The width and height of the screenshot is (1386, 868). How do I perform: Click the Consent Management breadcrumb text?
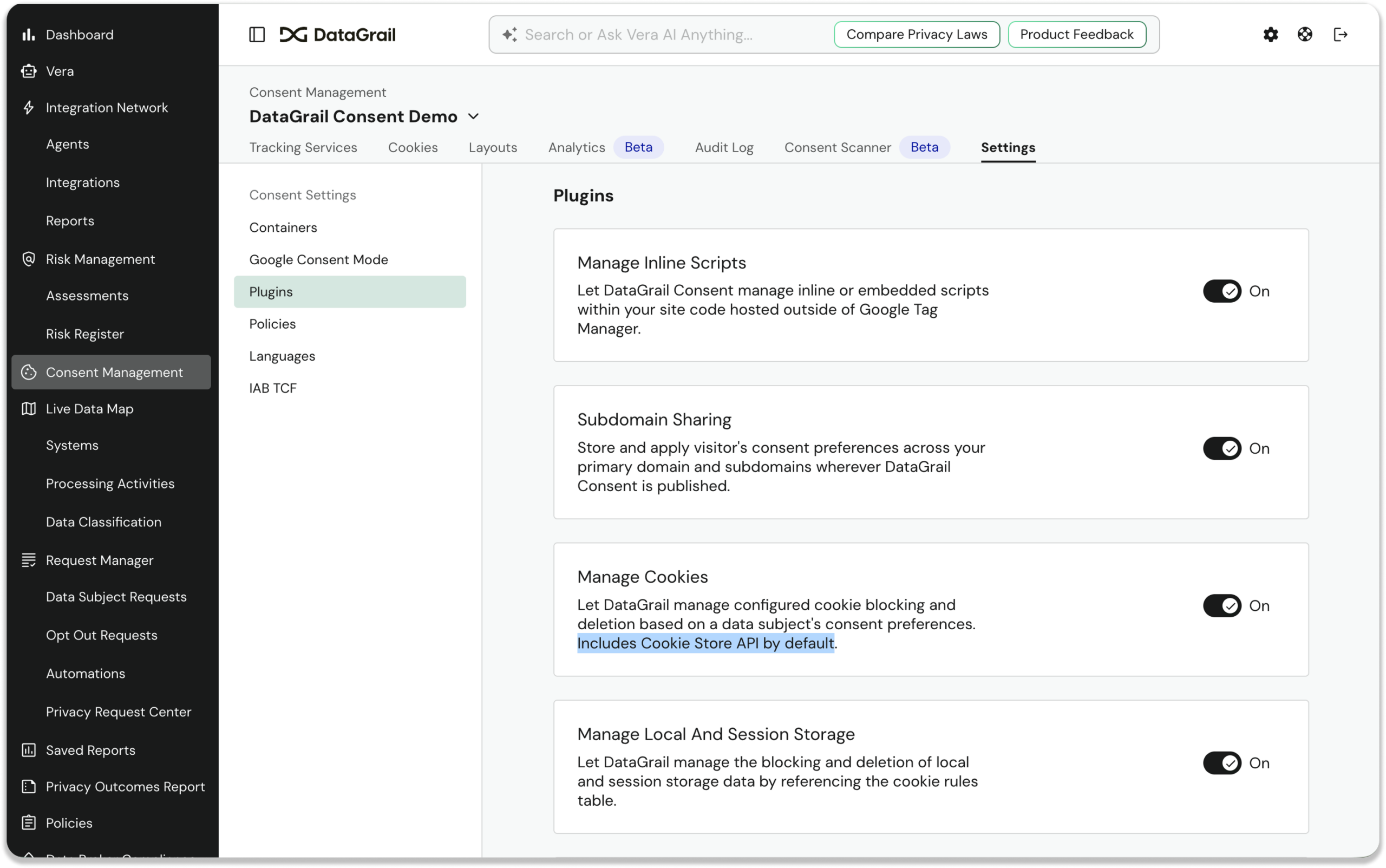[317, 93]
